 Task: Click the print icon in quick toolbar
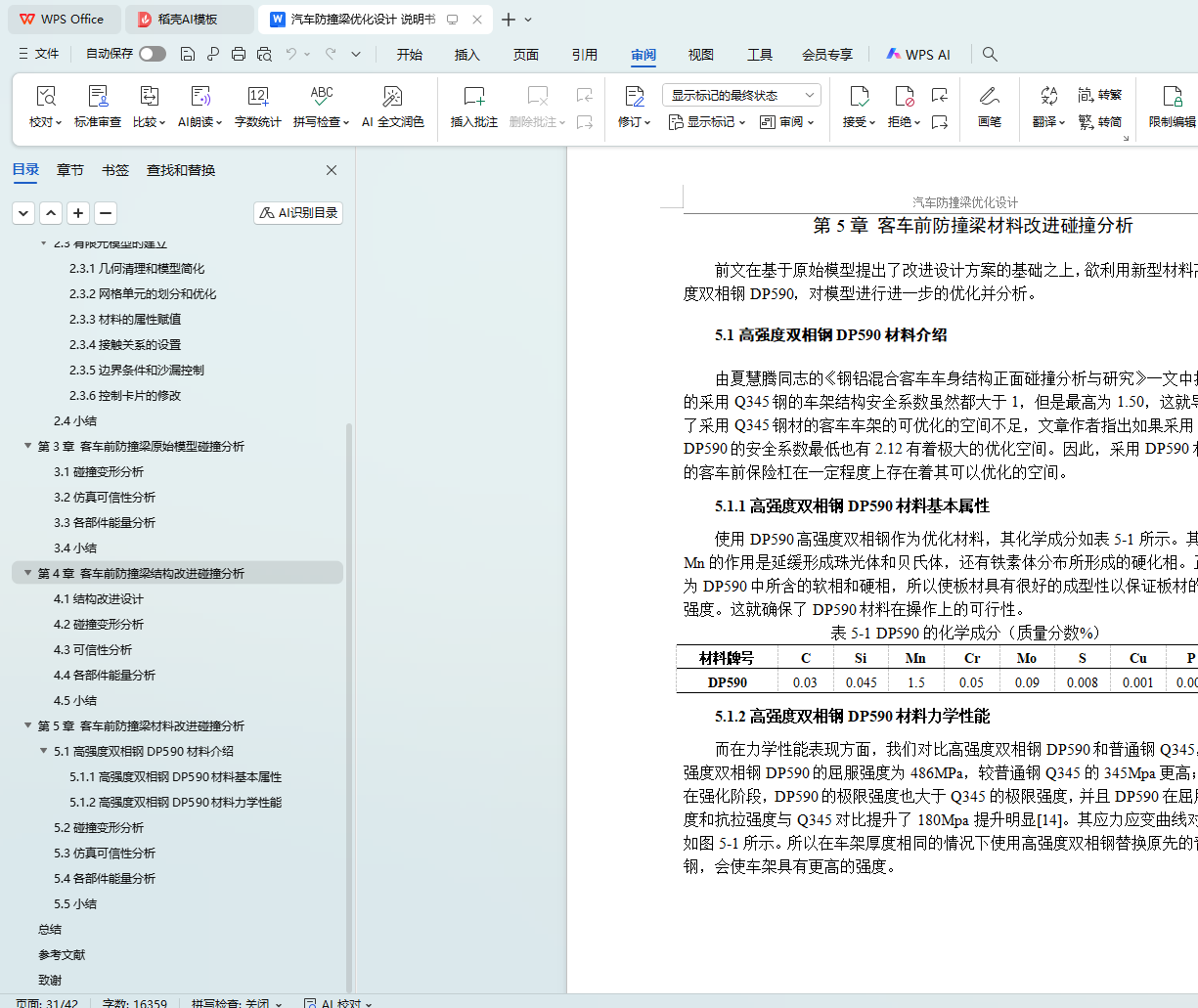(x=239, y=54)
